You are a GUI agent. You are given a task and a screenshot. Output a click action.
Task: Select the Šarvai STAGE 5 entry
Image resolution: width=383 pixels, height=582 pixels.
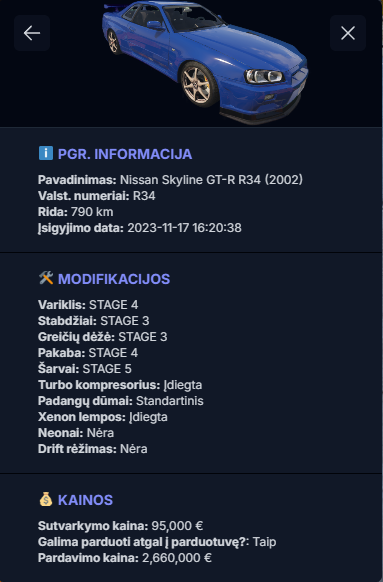tap(85, 369)
